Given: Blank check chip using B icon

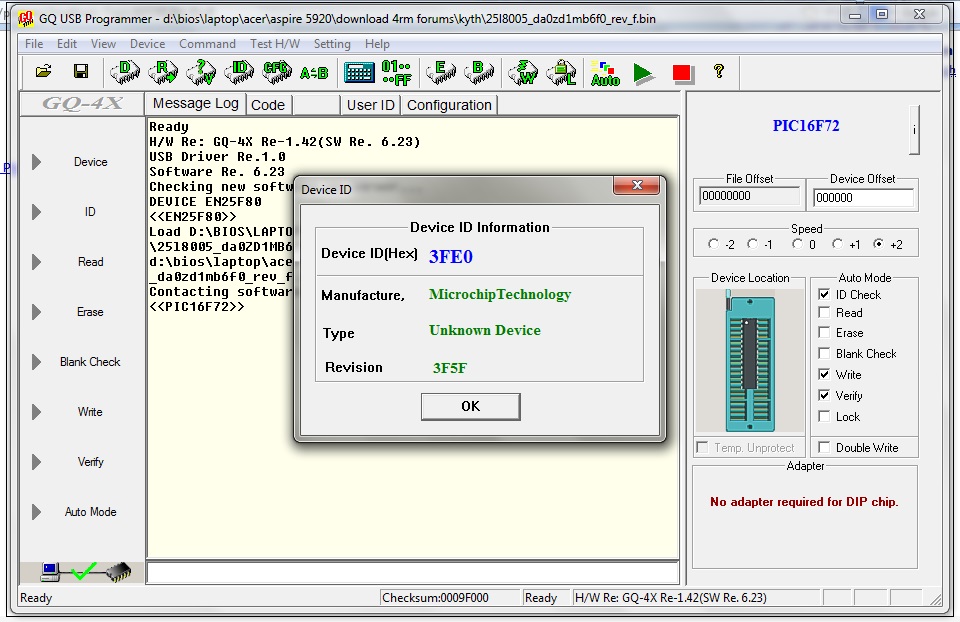Looking at the screenshot, I should coord(479,72).
